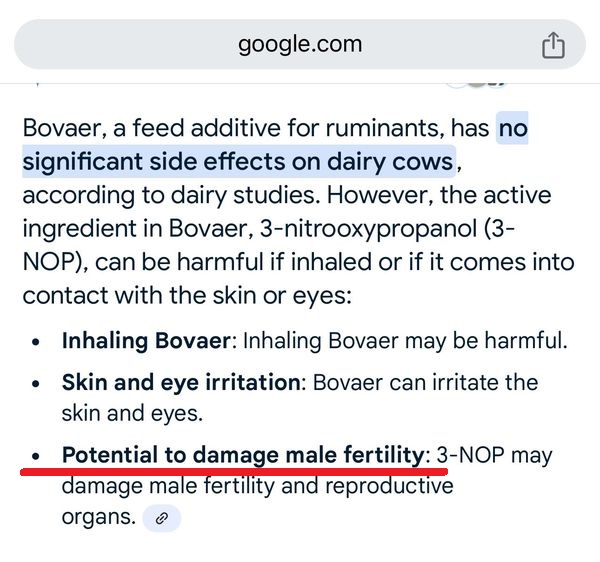The image size is (600, 562).
Task: Click the word '3-nitrooxypropanol' in the paragraph
Action: pos(368,229)
